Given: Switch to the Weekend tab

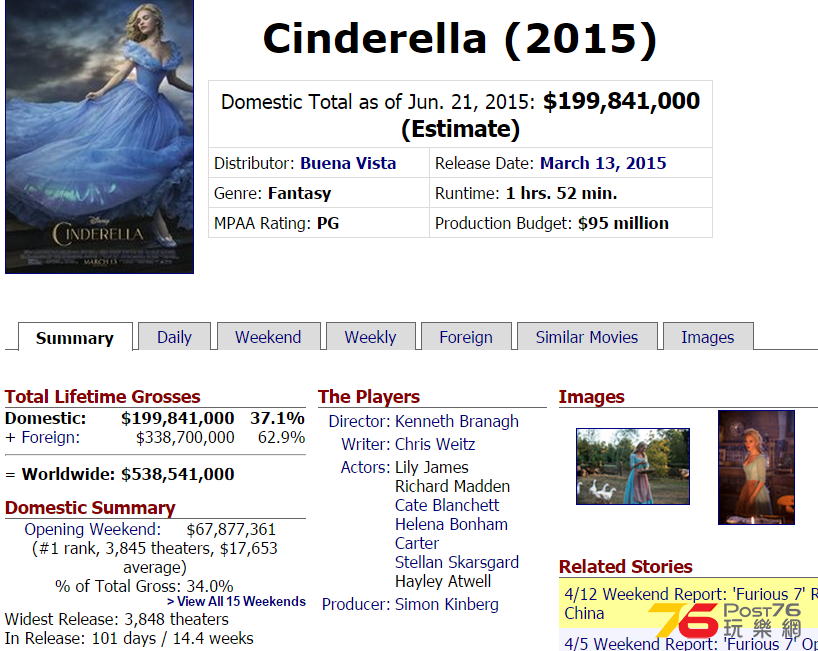Looking at the screenshot, I should (268, 337).
